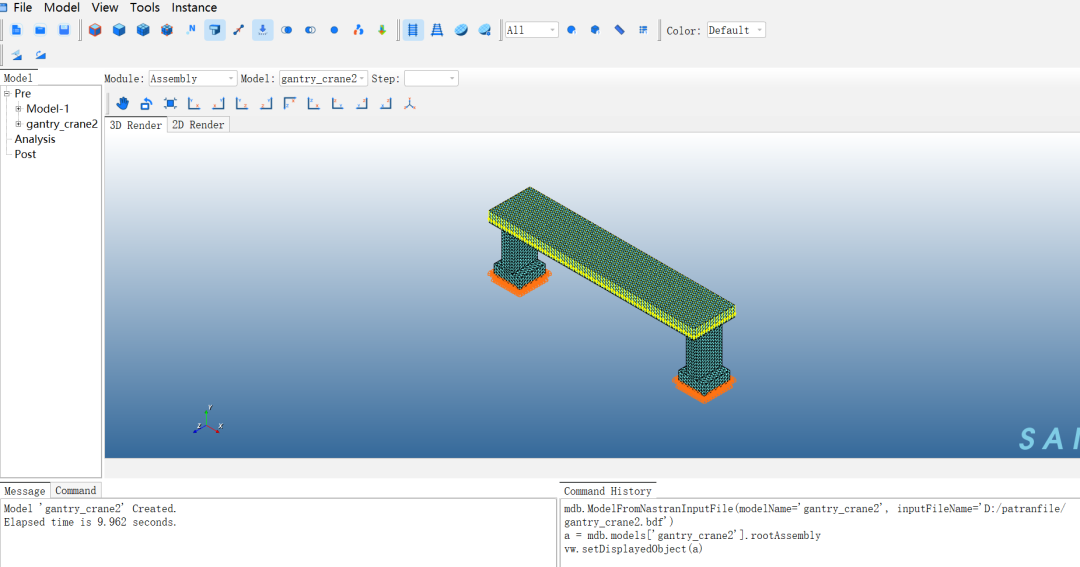Screen dimensions: 1080x567
Task: Open the empty Step dropdown
Action: [431, 79]
